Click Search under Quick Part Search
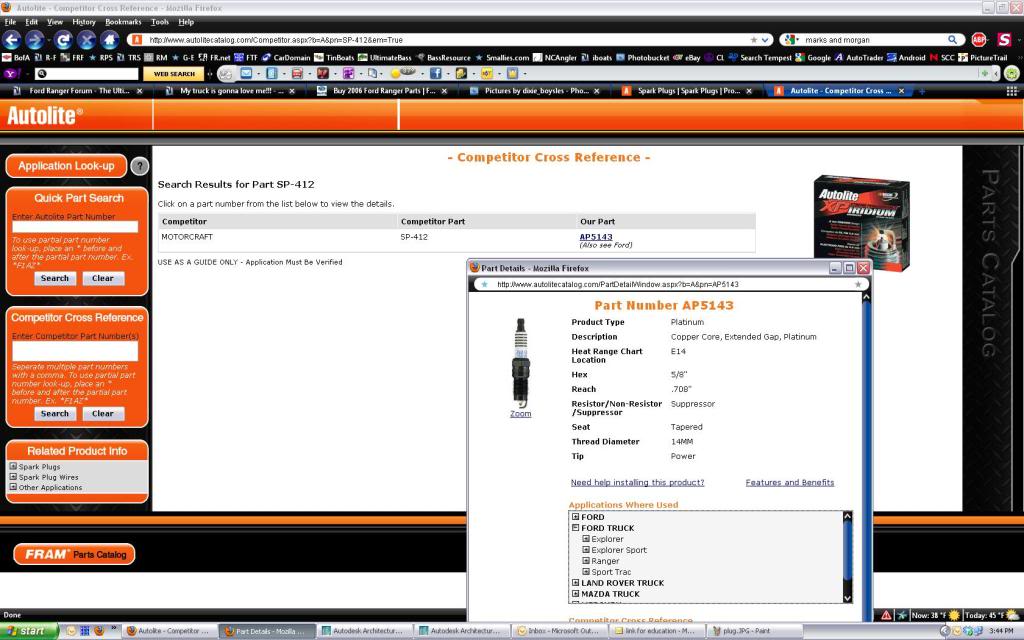 coord(55,278)
